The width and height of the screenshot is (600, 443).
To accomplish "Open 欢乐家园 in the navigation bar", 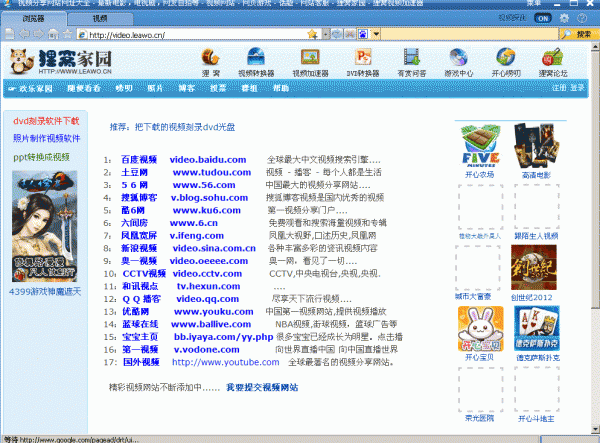I will [x=36, y=88].
